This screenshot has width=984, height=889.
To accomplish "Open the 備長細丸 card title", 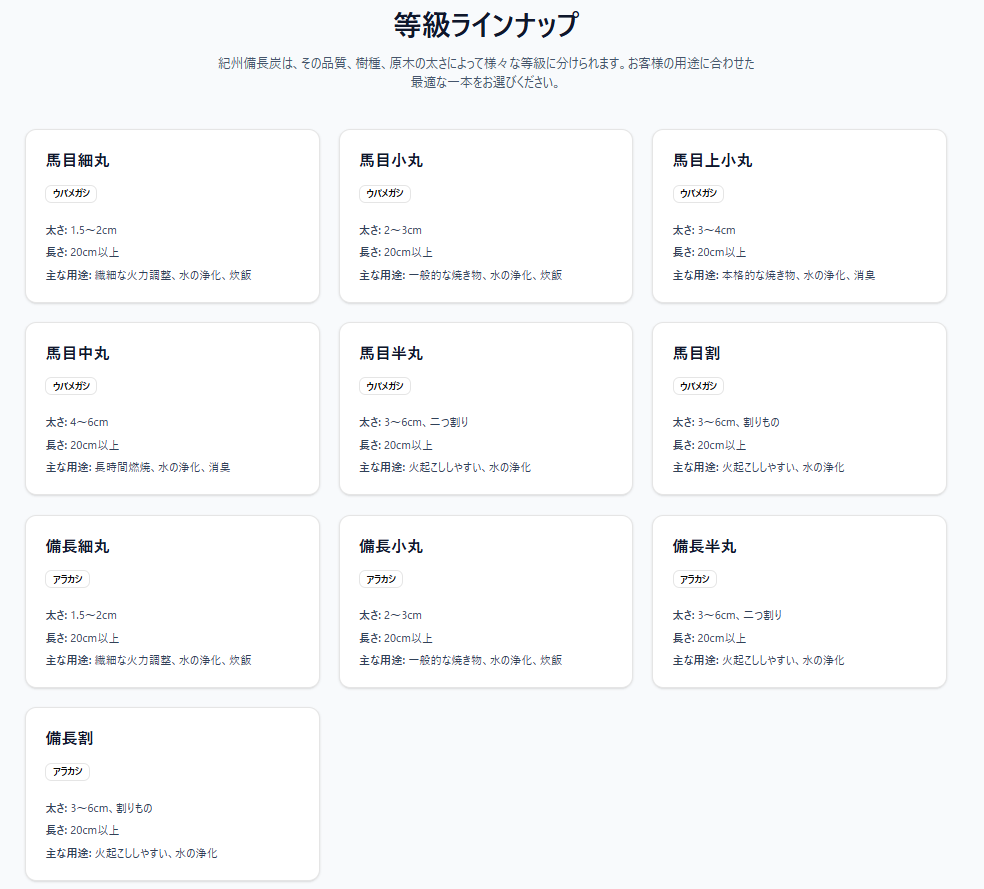I will [78, 547].
